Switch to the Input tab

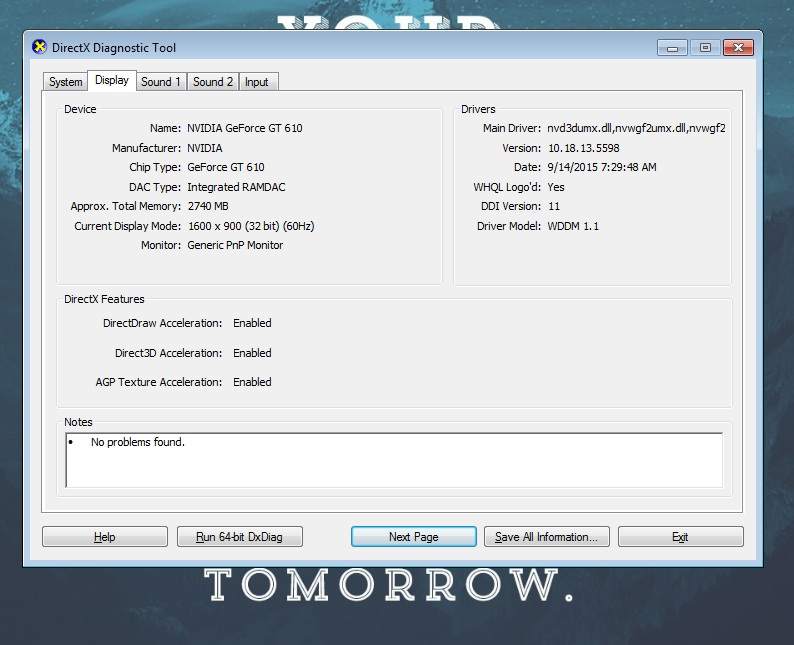(x=257, y=82)
